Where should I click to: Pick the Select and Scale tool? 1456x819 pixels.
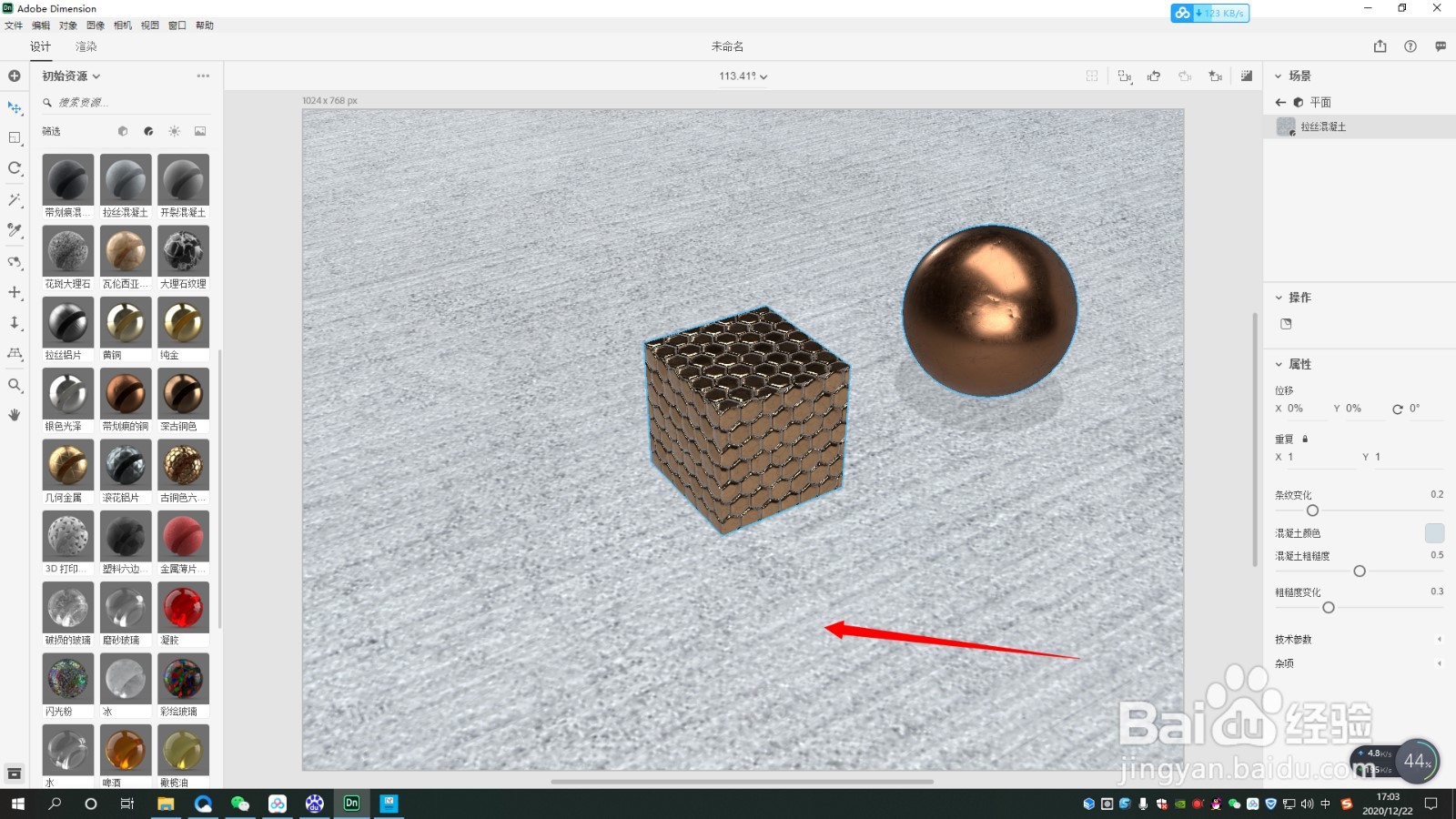[x=15, y=137]
